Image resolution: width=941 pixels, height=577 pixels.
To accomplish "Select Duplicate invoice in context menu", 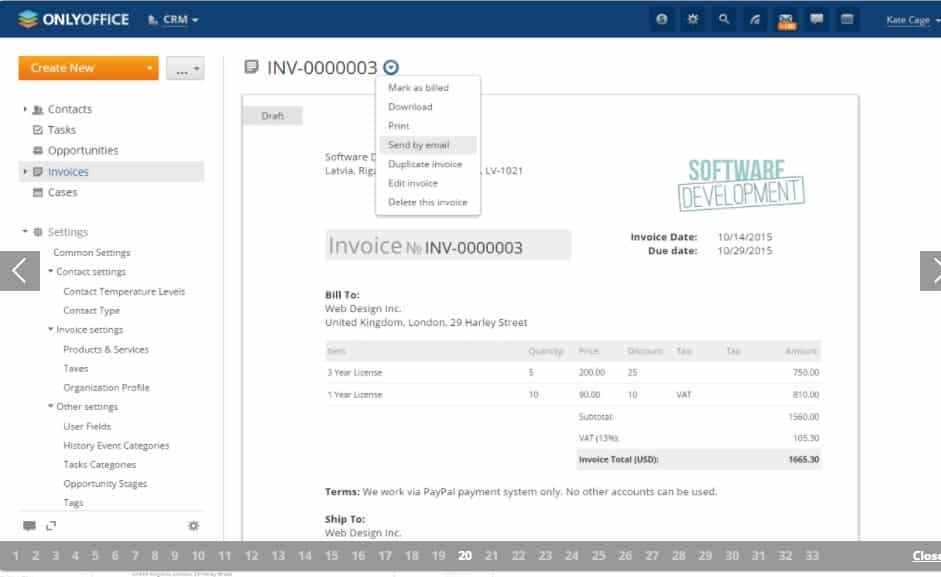I will (425, 164).
